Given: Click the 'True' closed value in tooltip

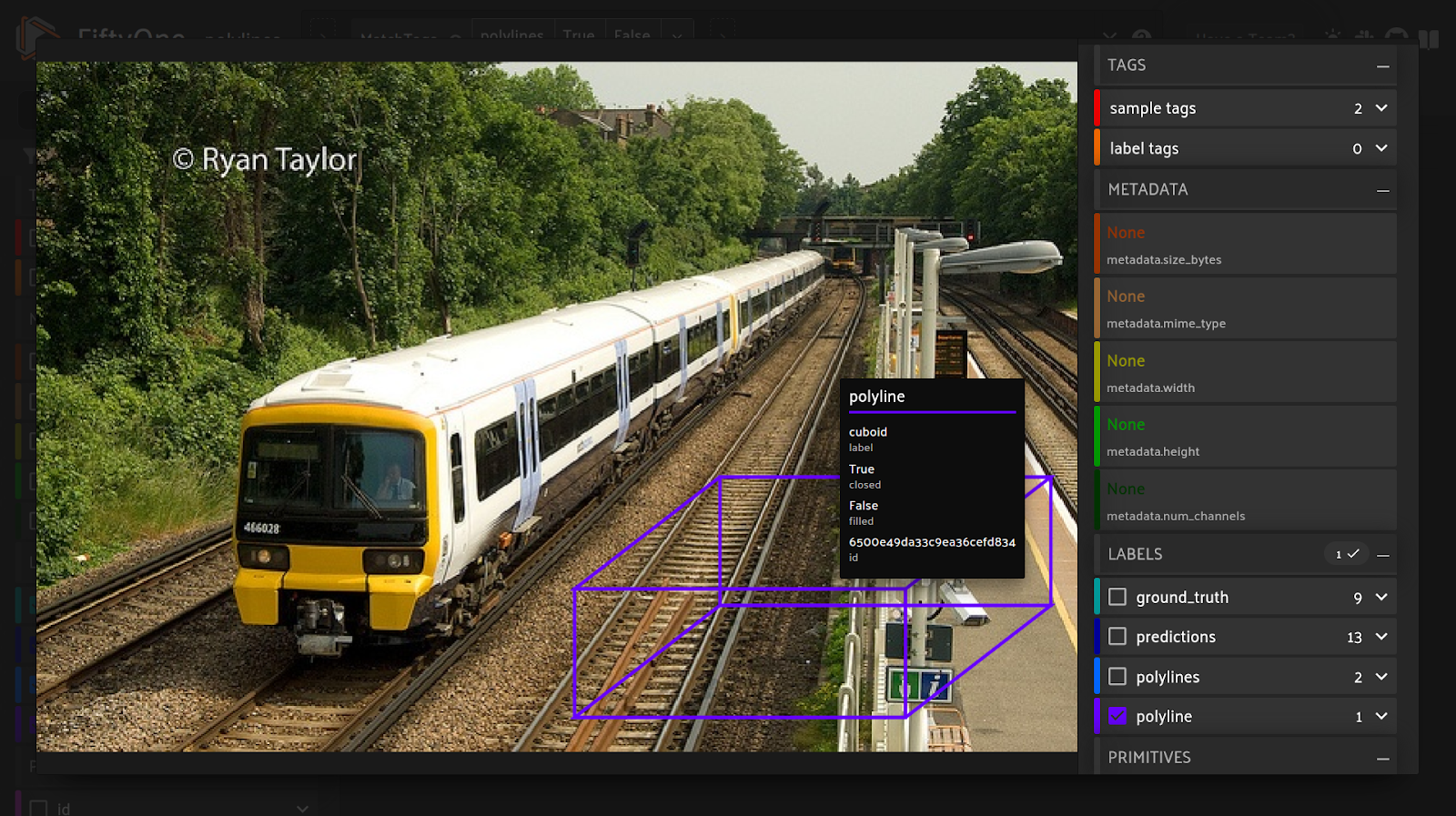Looking at the screenshot, I should pyautogui.click(x=862, y=469).
